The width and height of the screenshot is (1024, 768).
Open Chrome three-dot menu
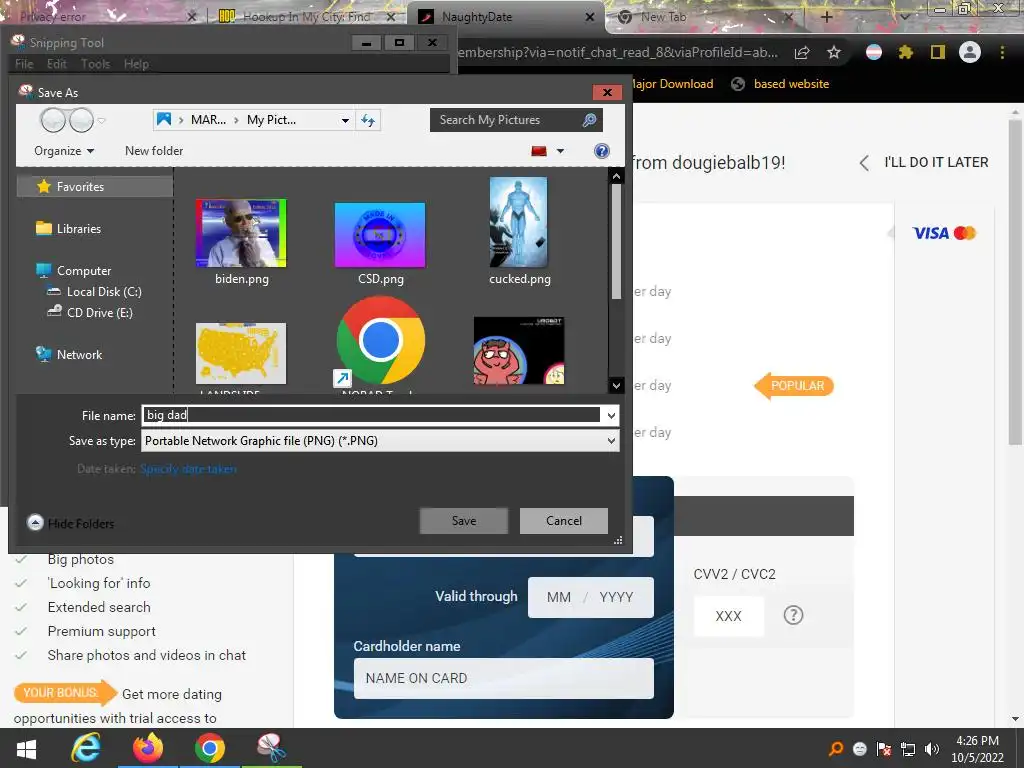coord(1002,52)
